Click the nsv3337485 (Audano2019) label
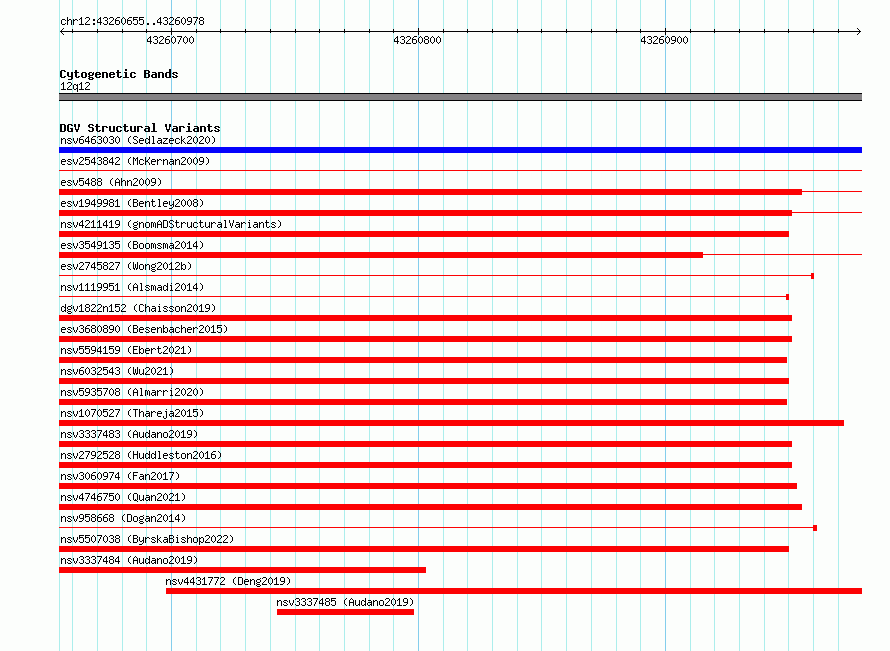 coord(345,602)
